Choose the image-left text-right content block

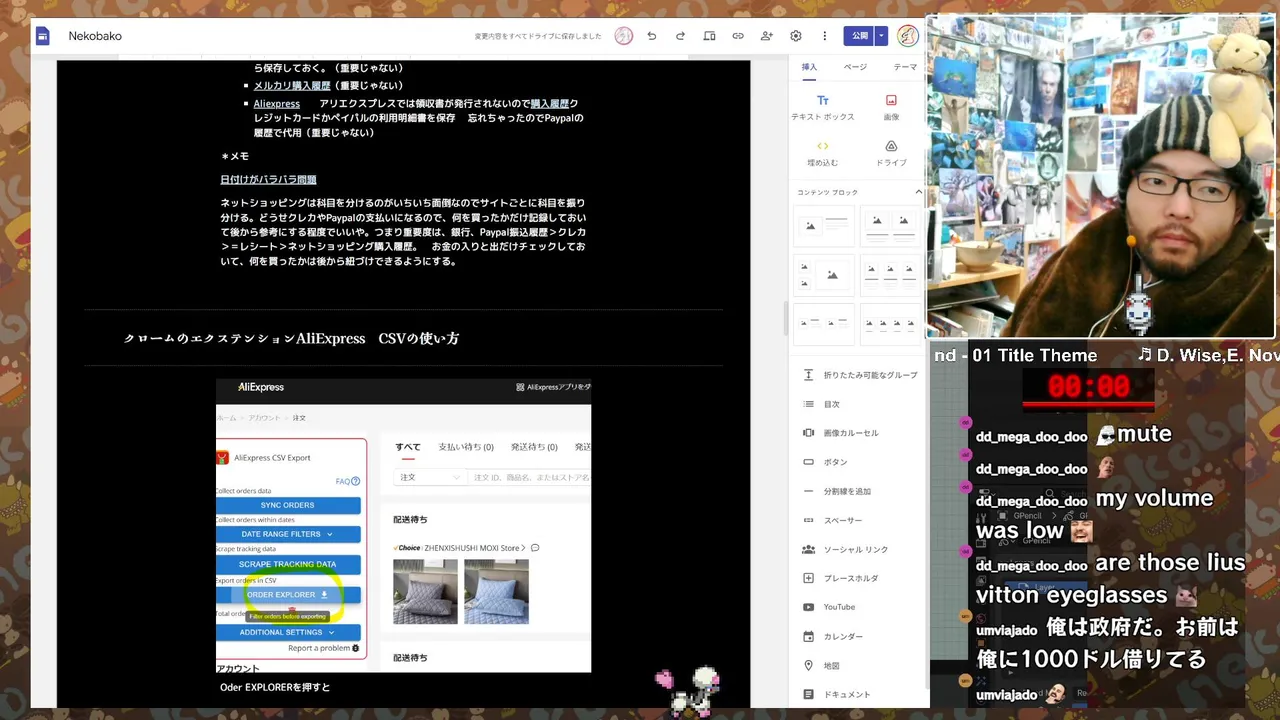tap(823, 226)
